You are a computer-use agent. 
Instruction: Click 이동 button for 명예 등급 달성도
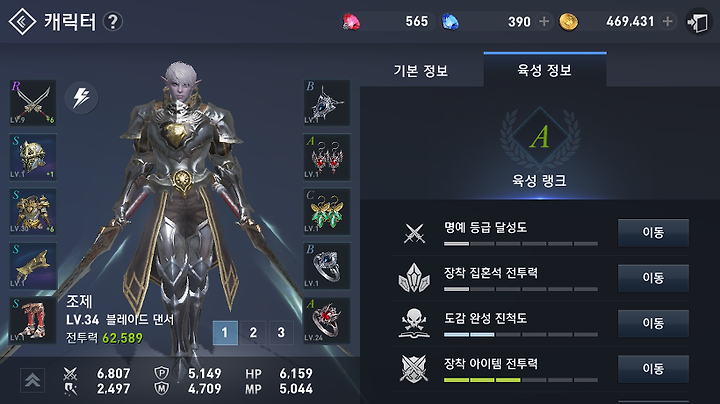(653, 232)
